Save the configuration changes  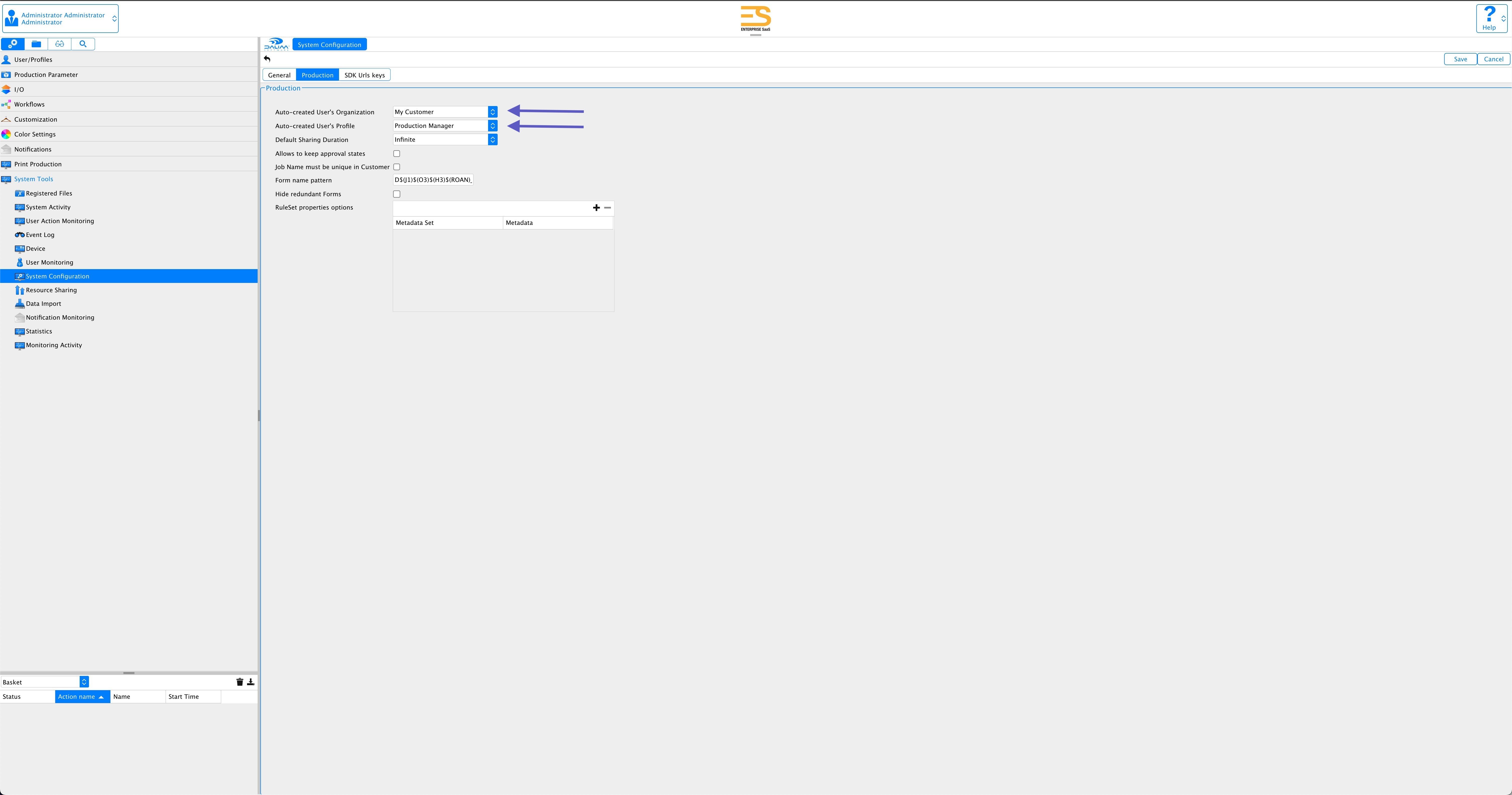point(1460,59)
